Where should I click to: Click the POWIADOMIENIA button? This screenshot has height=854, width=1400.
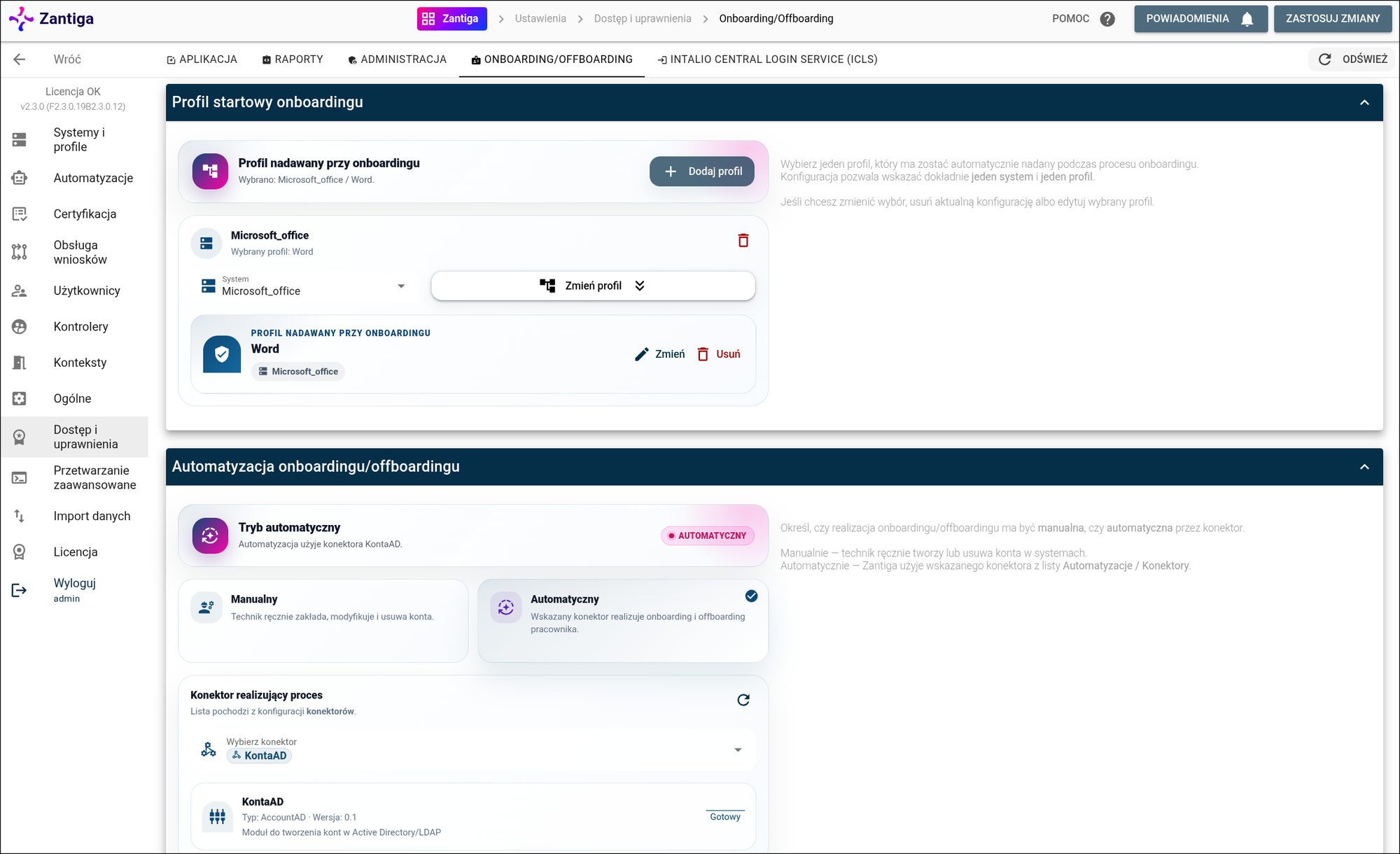coord(1200,19)
